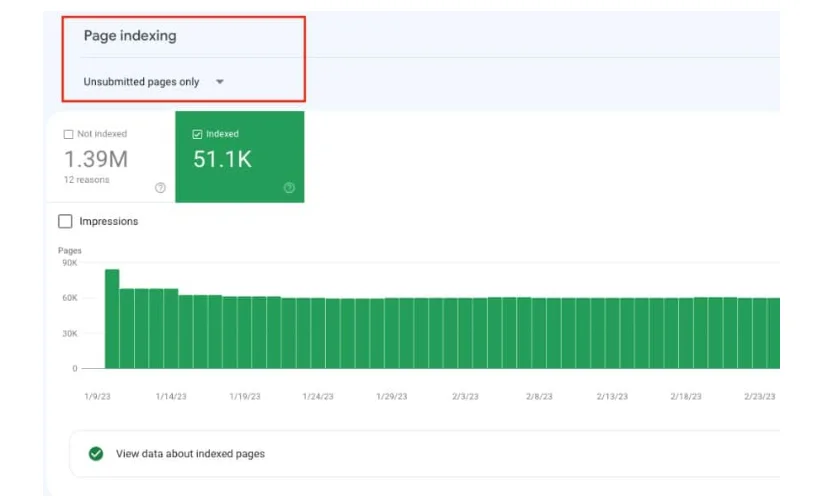This screenshot has height=504, width=826.
Task: Click the 1/29/23 date label
Action: 392,396
